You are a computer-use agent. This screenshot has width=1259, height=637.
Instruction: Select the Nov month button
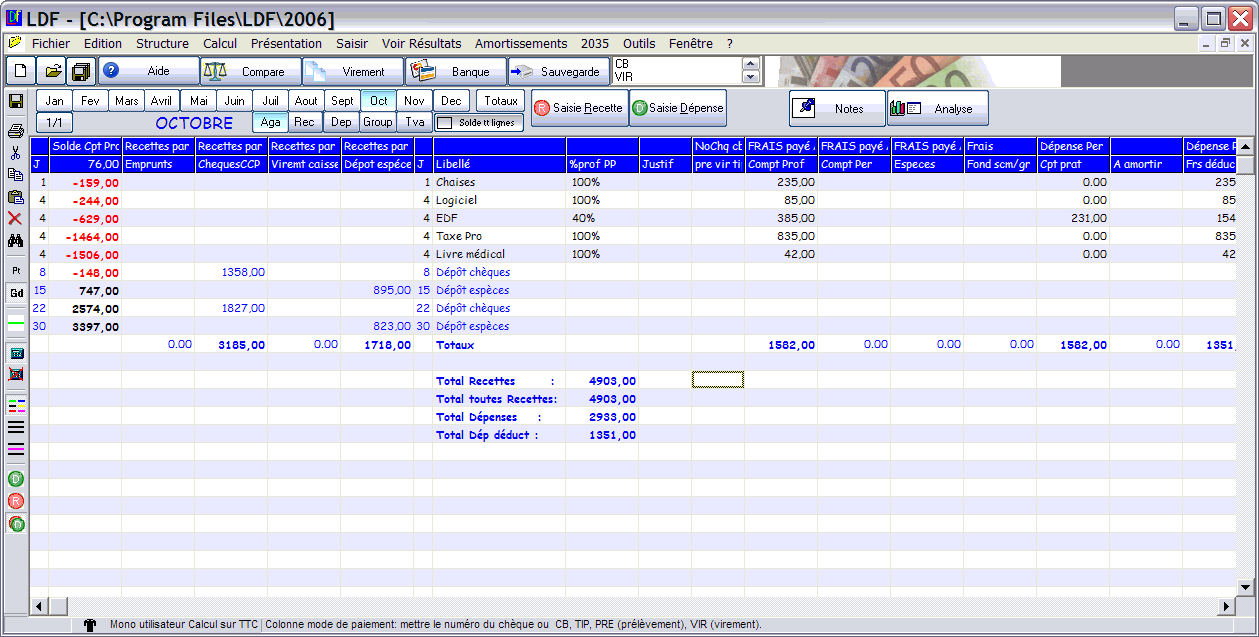[415, 101]
